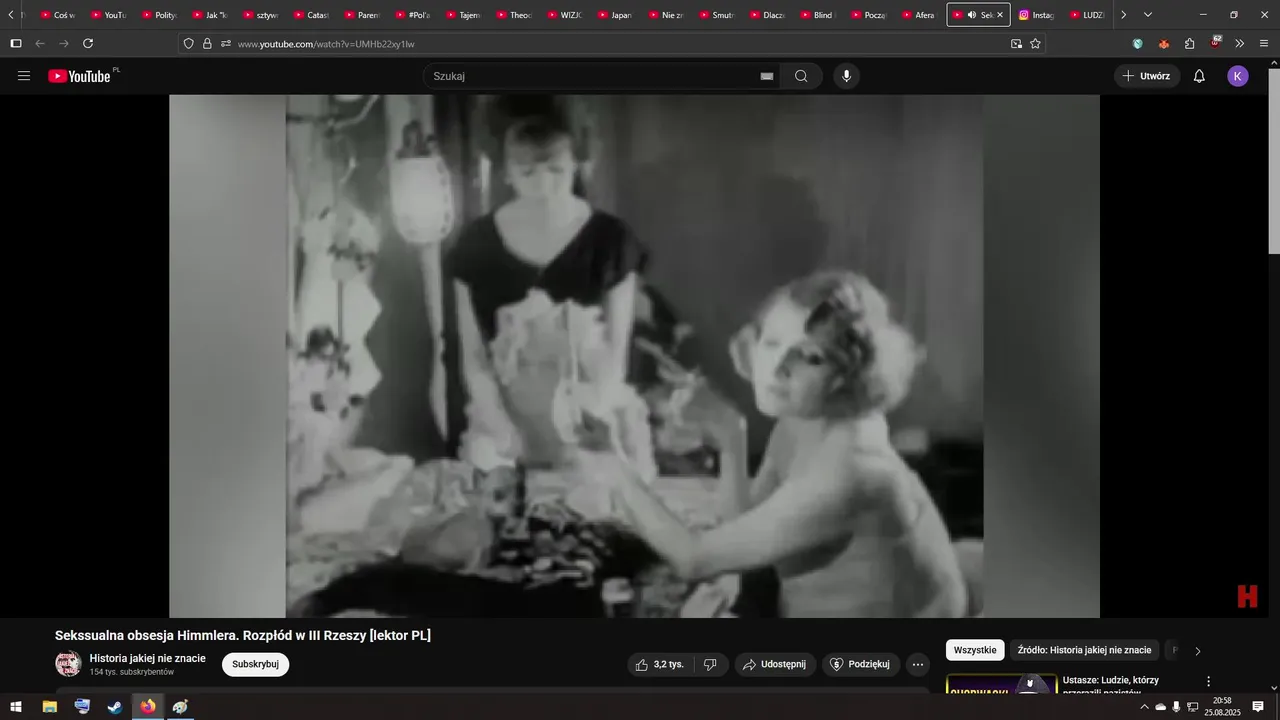The width and height of the screenshot is (1280, 720).
Task: Click the video player frame
Action: (634, 356)
